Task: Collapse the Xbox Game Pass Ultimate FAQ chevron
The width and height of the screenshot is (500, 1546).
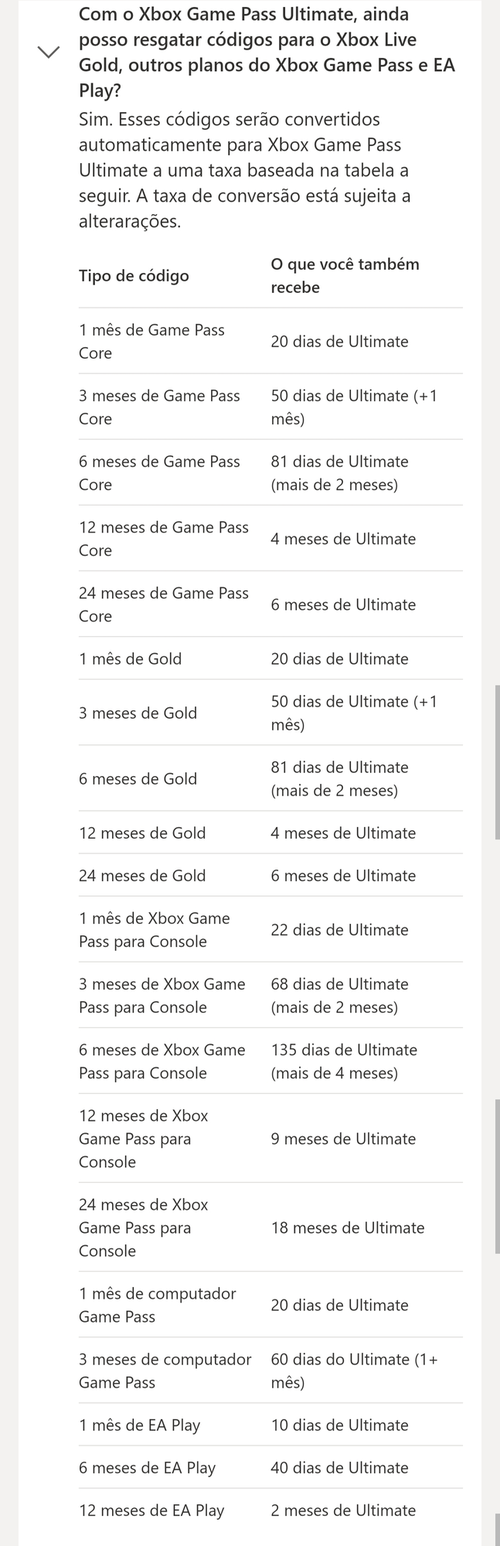Action: pyautogui.click(x=50, y=52)
